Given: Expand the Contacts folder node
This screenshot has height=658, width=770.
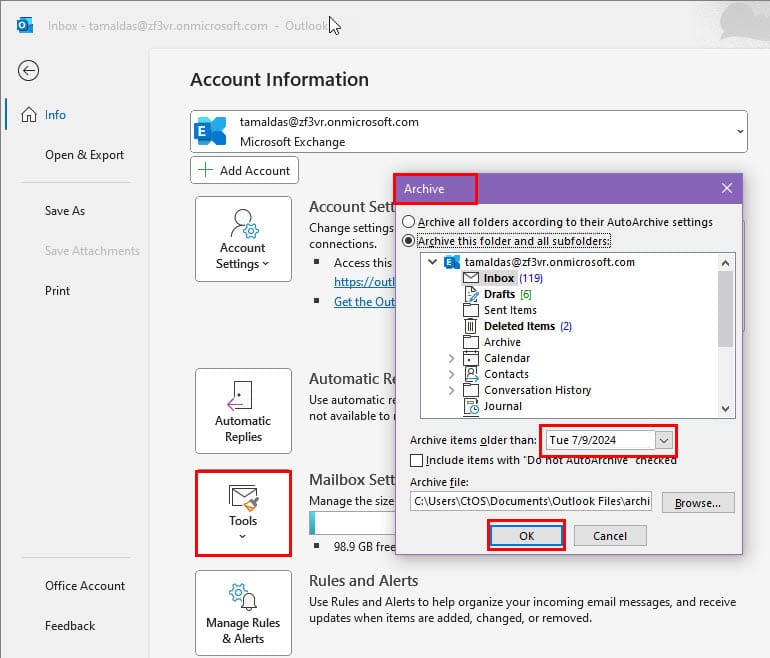Looking at the screenshot, I should (x=452, y=374).
